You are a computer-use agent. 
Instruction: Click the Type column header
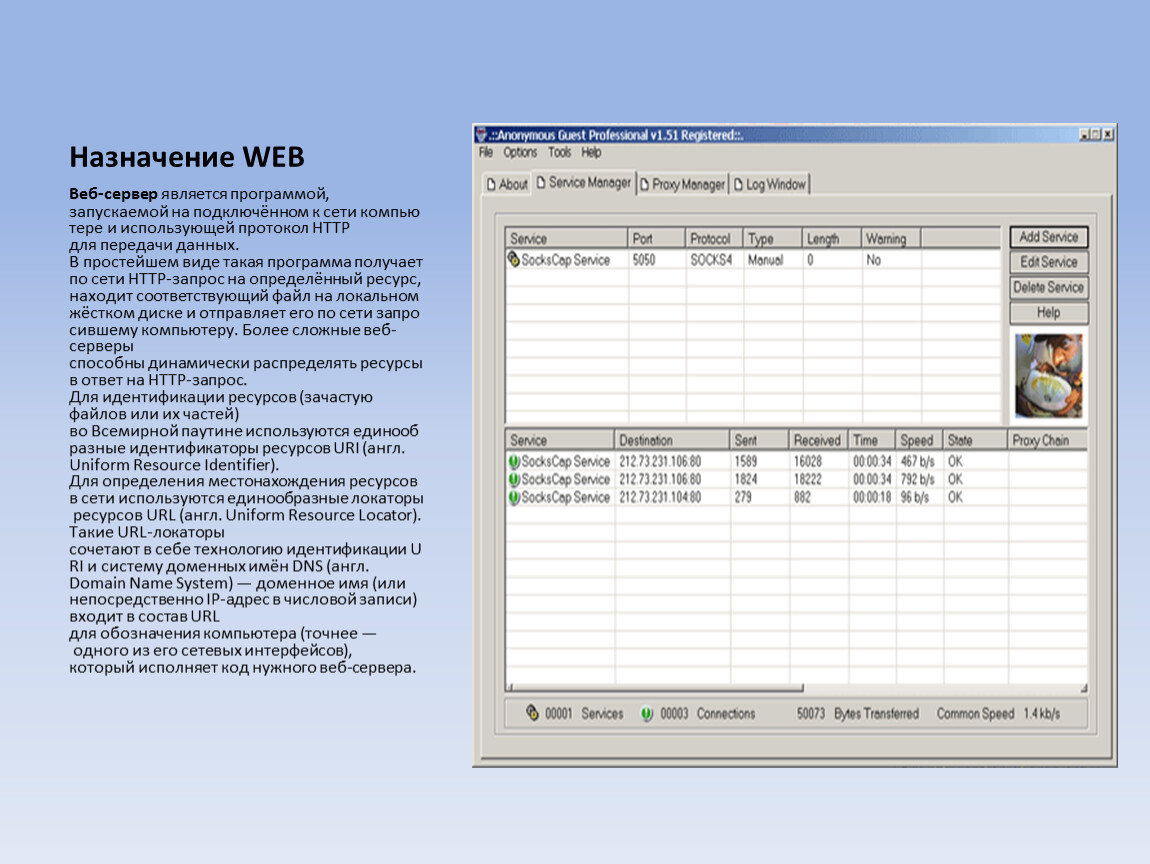773,238
